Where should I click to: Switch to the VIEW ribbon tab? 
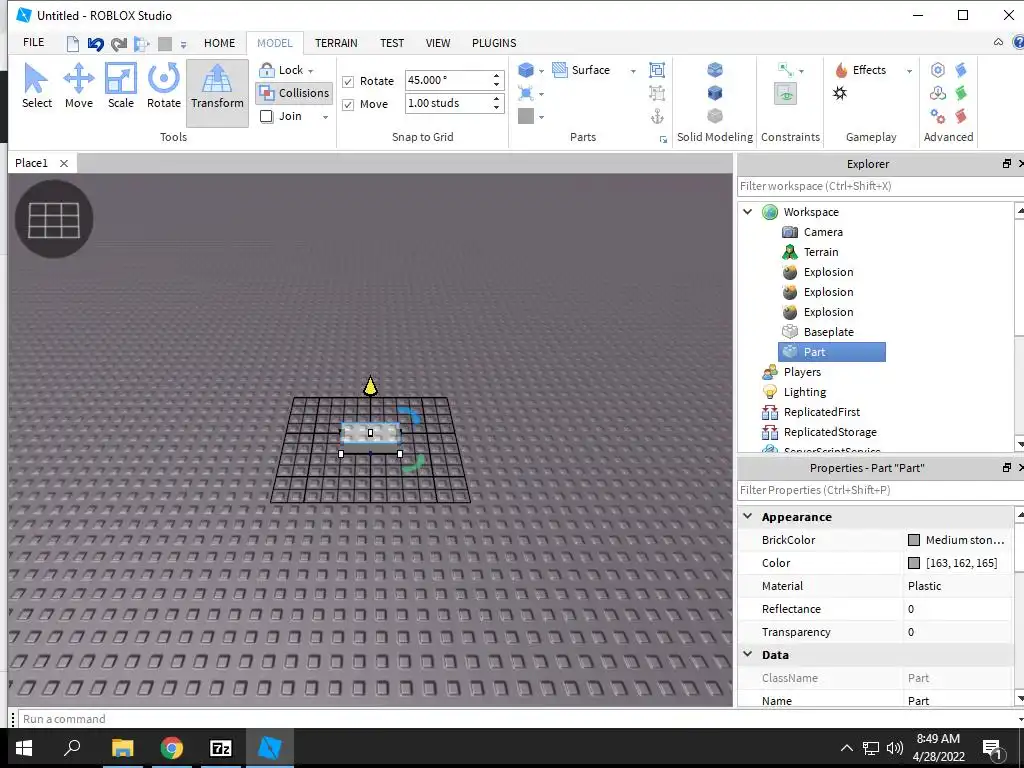point(438,43)
